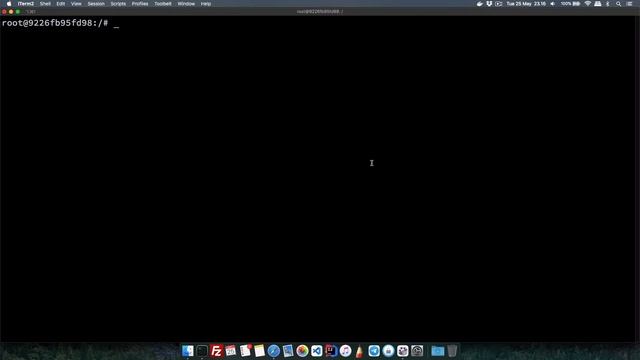Open the Toolbelt menu
Viewport: 640px width, 360px height.
(x=163, y=4)
